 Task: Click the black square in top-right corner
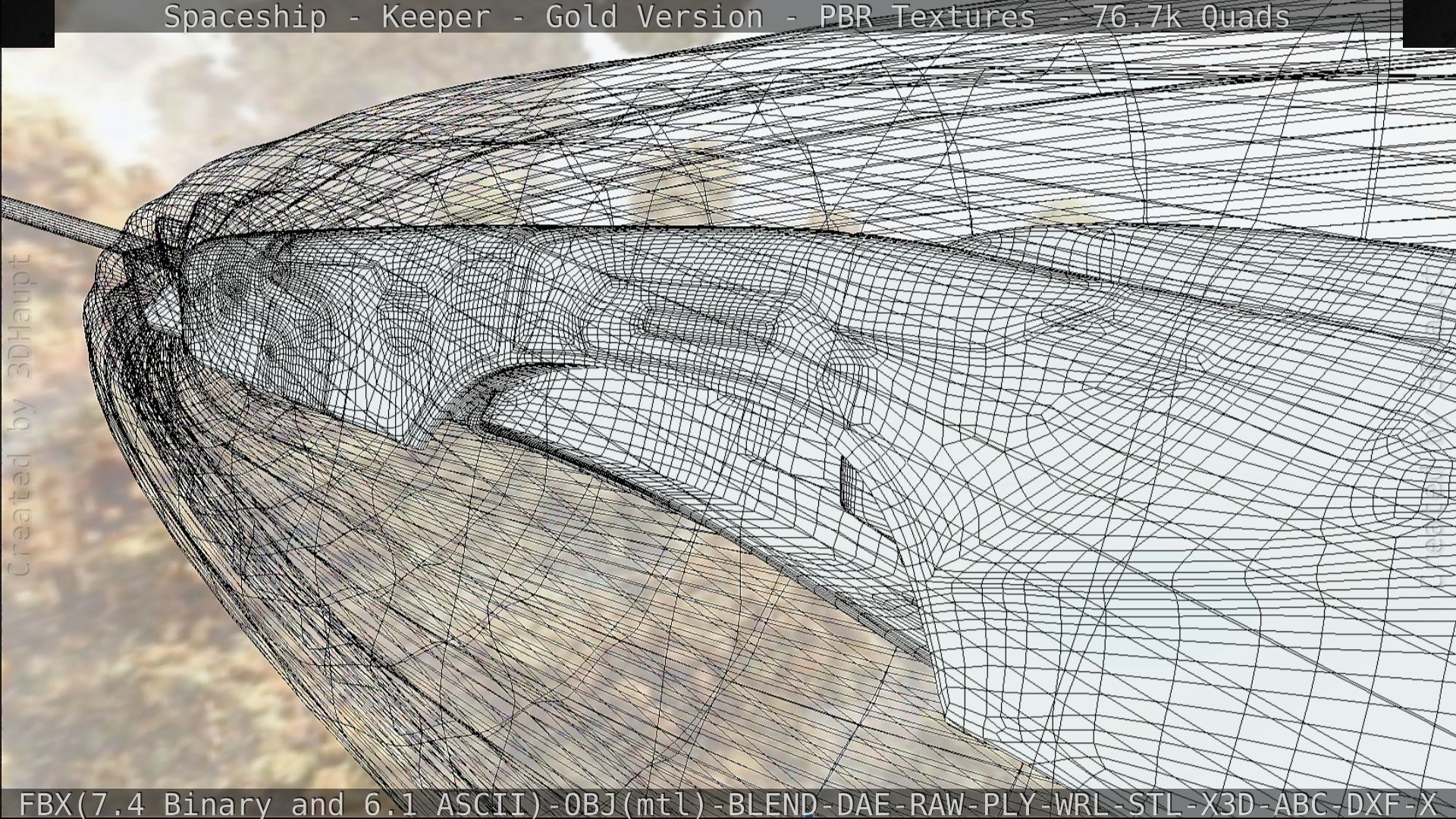1429,23
